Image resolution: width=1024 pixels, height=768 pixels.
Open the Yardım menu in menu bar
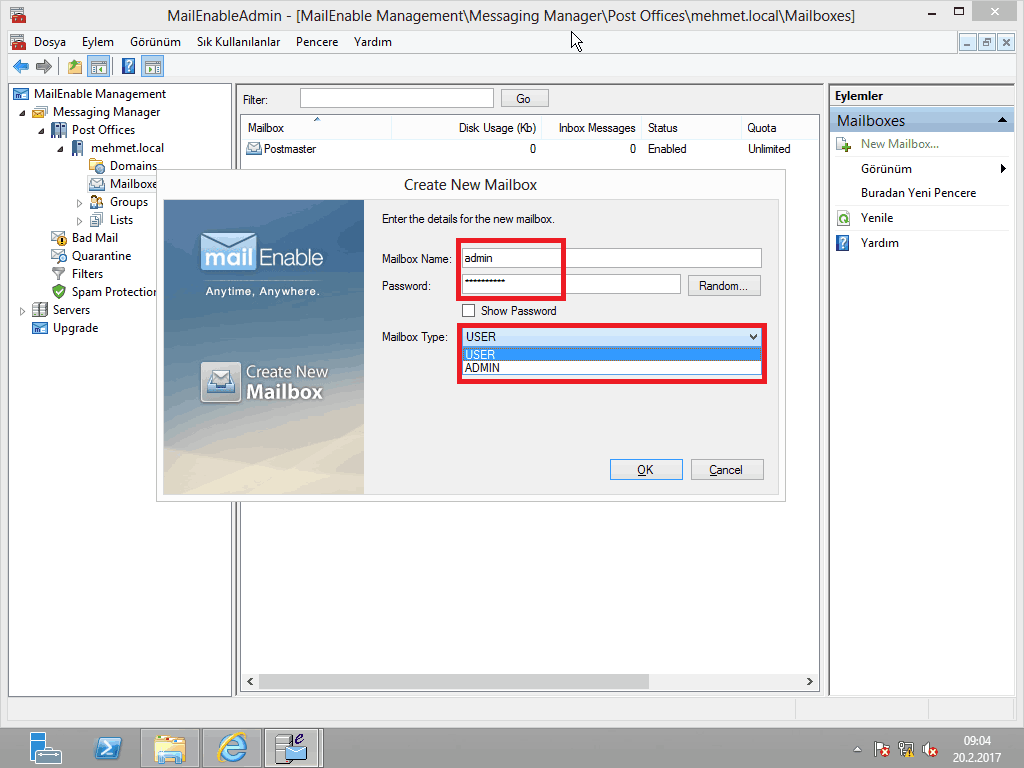(372, 42)
